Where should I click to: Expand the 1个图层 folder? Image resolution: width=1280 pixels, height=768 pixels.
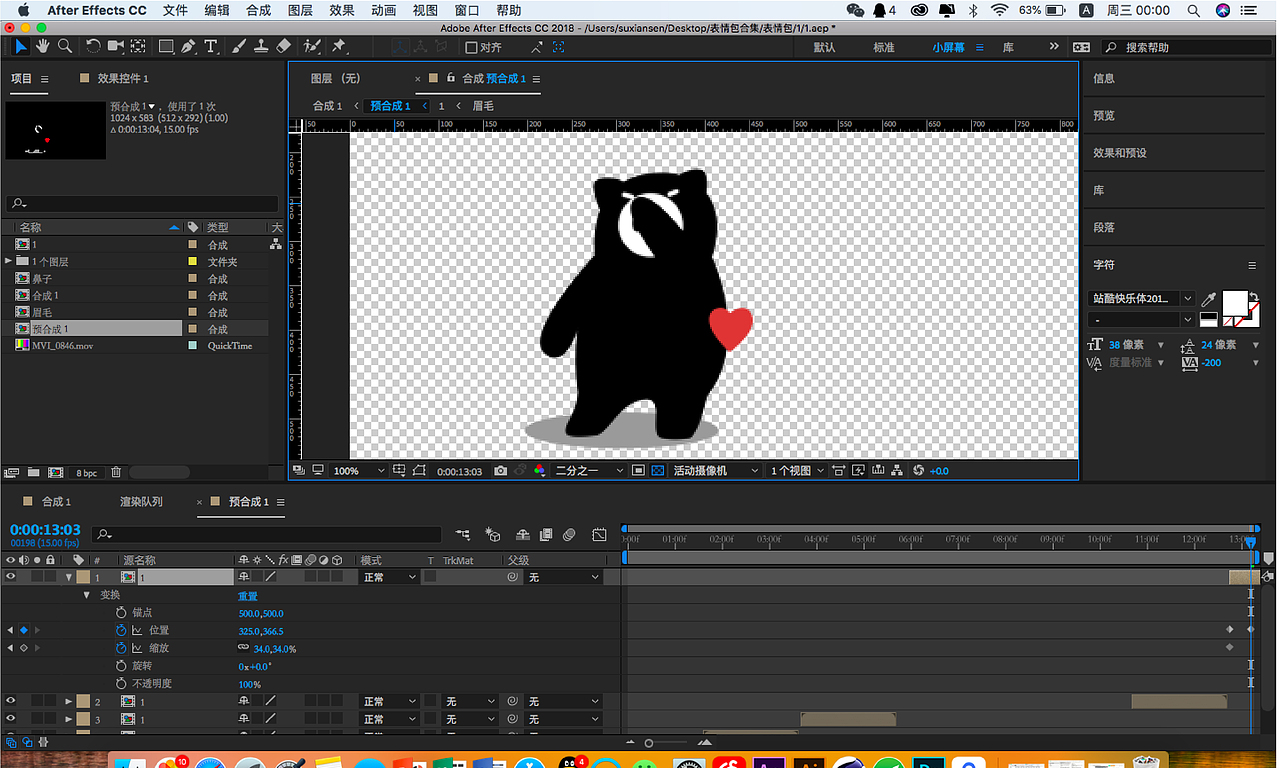[x=9, y=261]
